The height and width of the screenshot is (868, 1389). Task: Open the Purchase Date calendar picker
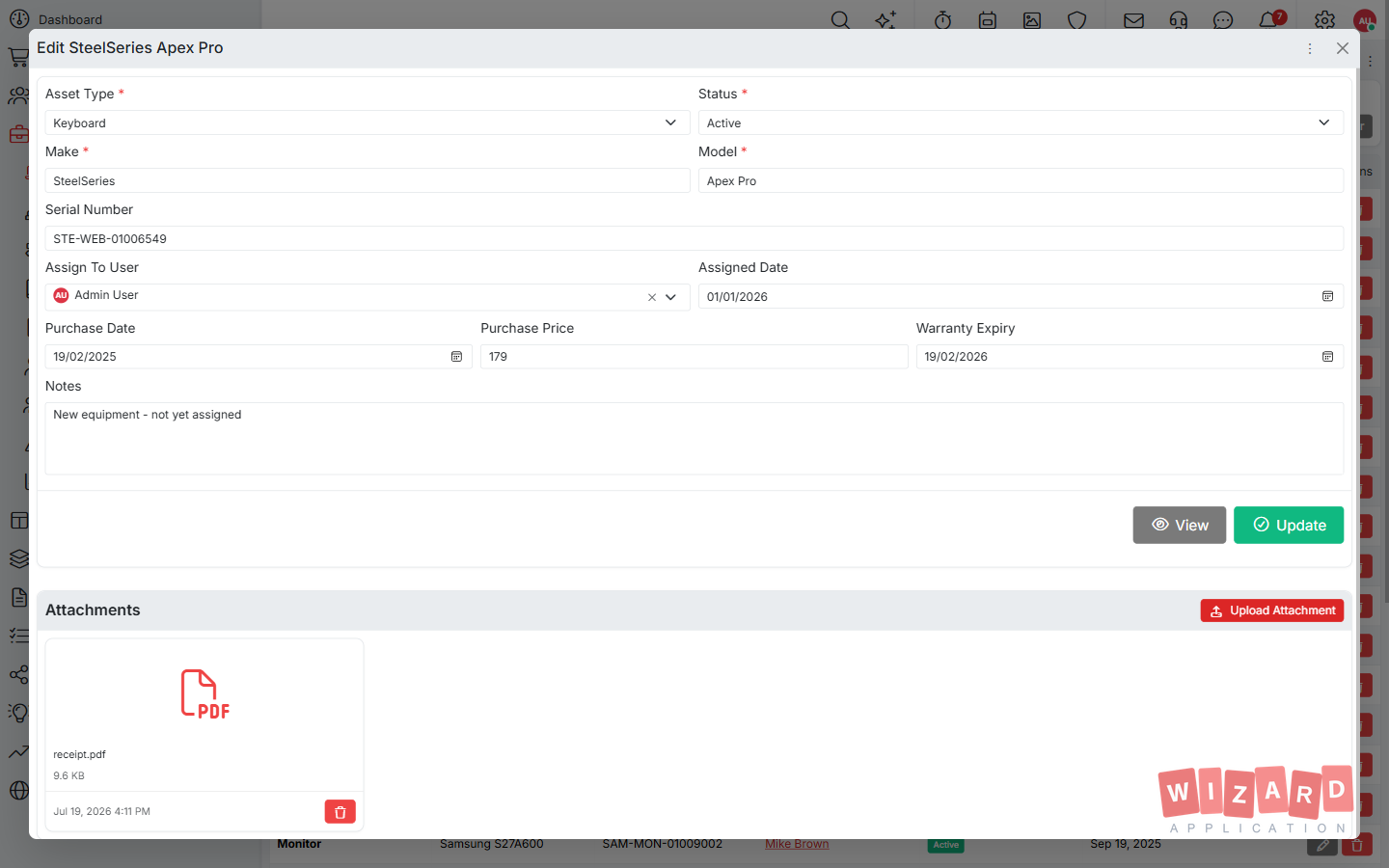(456, 356)
